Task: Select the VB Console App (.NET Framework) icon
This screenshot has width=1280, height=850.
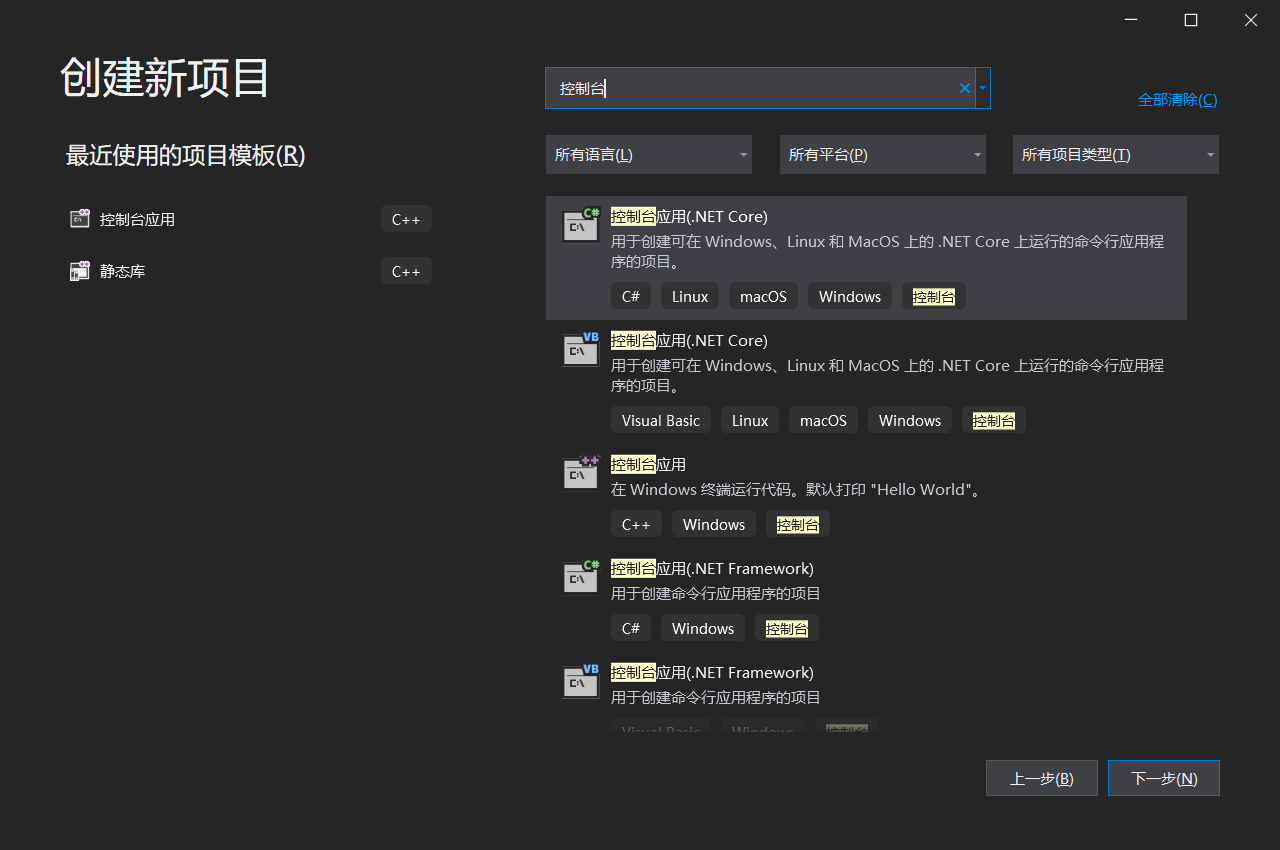Action: coord(580,680)
